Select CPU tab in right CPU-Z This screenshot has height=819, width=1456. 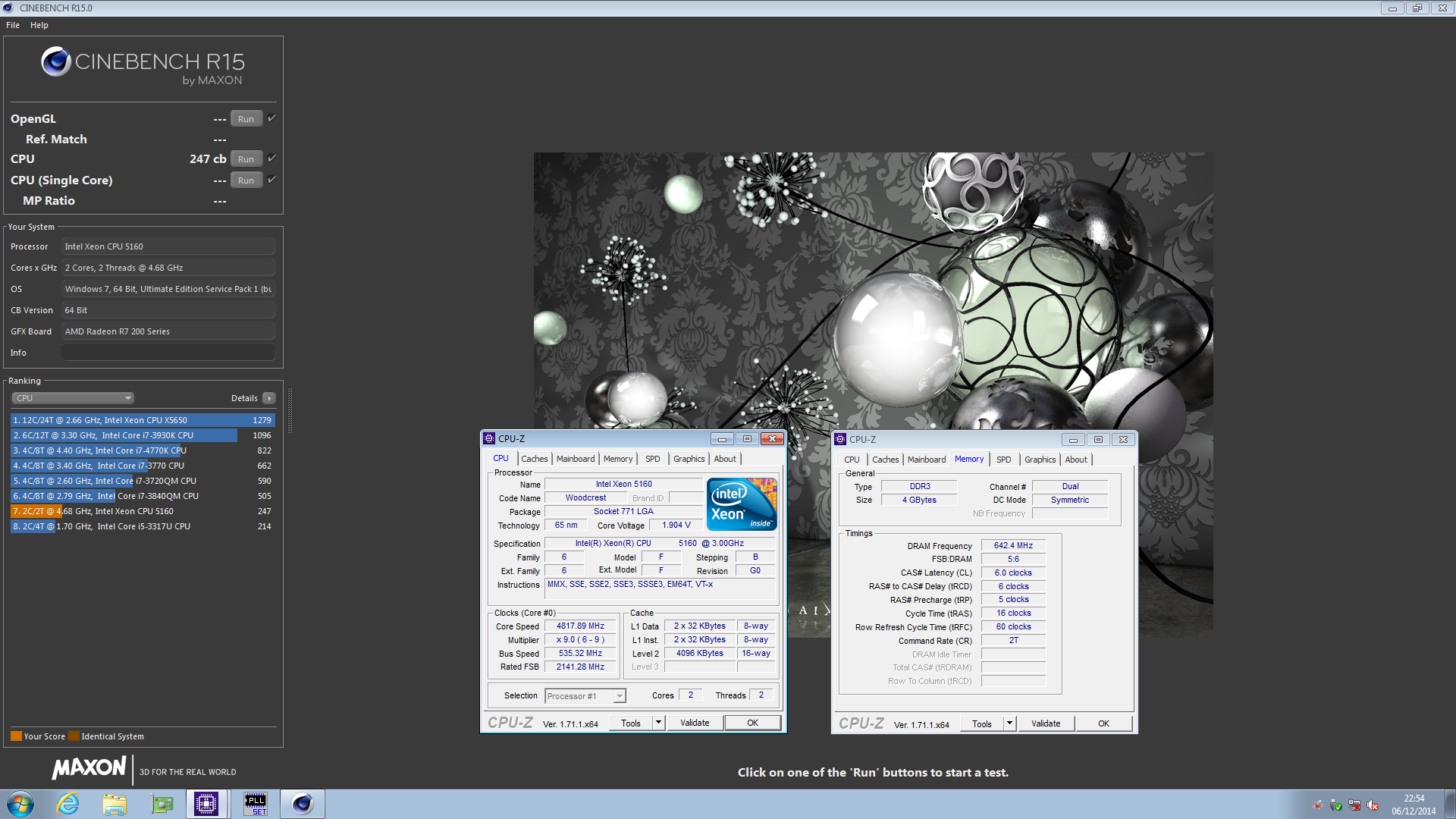pos(852,460)
